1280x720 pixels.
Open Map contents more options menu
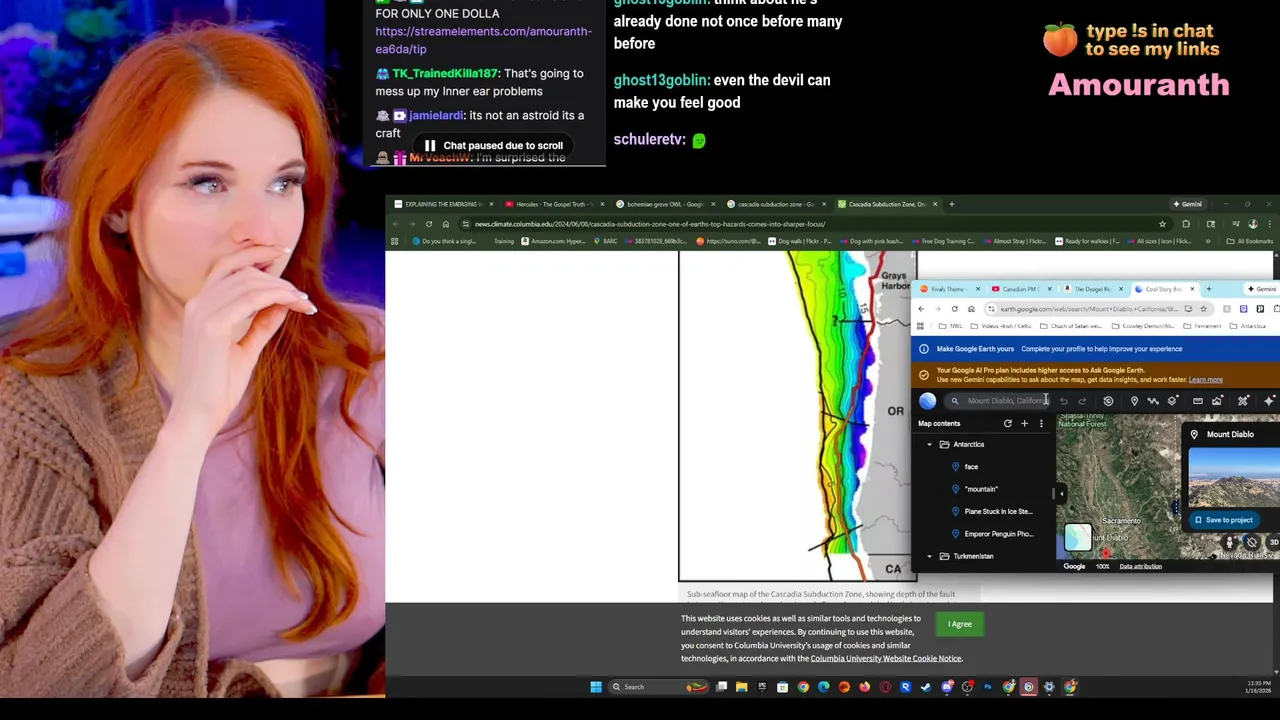click(x=1040, y=424)
